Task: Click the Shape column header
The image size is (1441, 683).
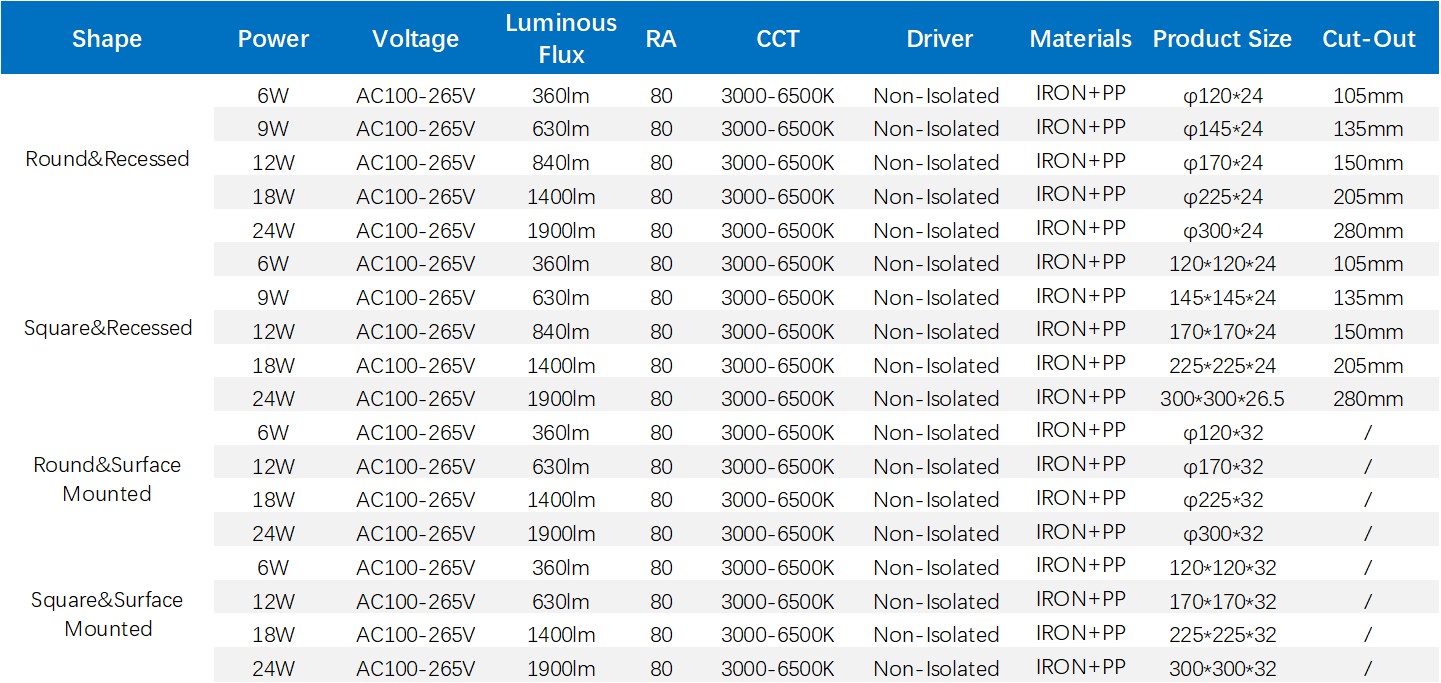Action: point(106,39)
